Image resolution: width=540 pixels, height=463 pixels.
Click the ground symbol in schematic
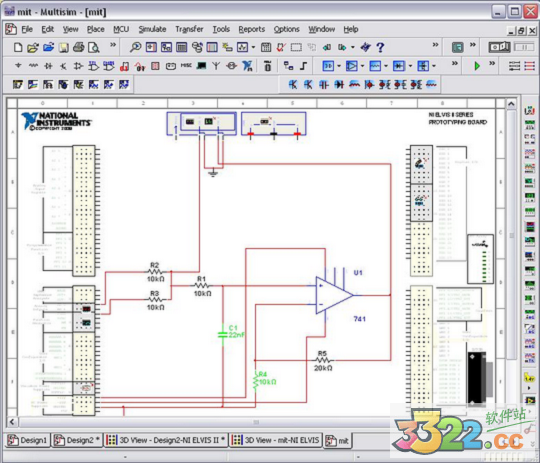(214, 173)
